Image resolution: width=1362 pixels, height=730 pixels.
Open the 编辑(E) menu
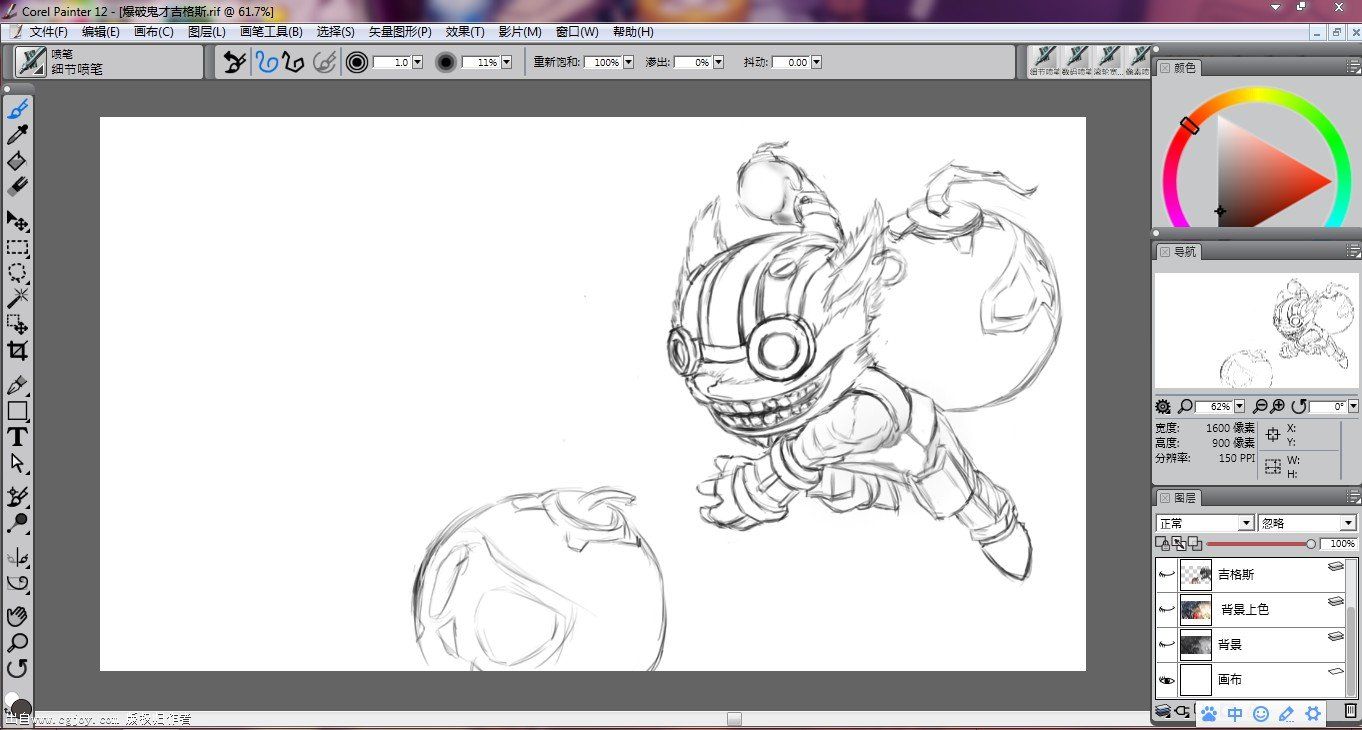(101, 32)
